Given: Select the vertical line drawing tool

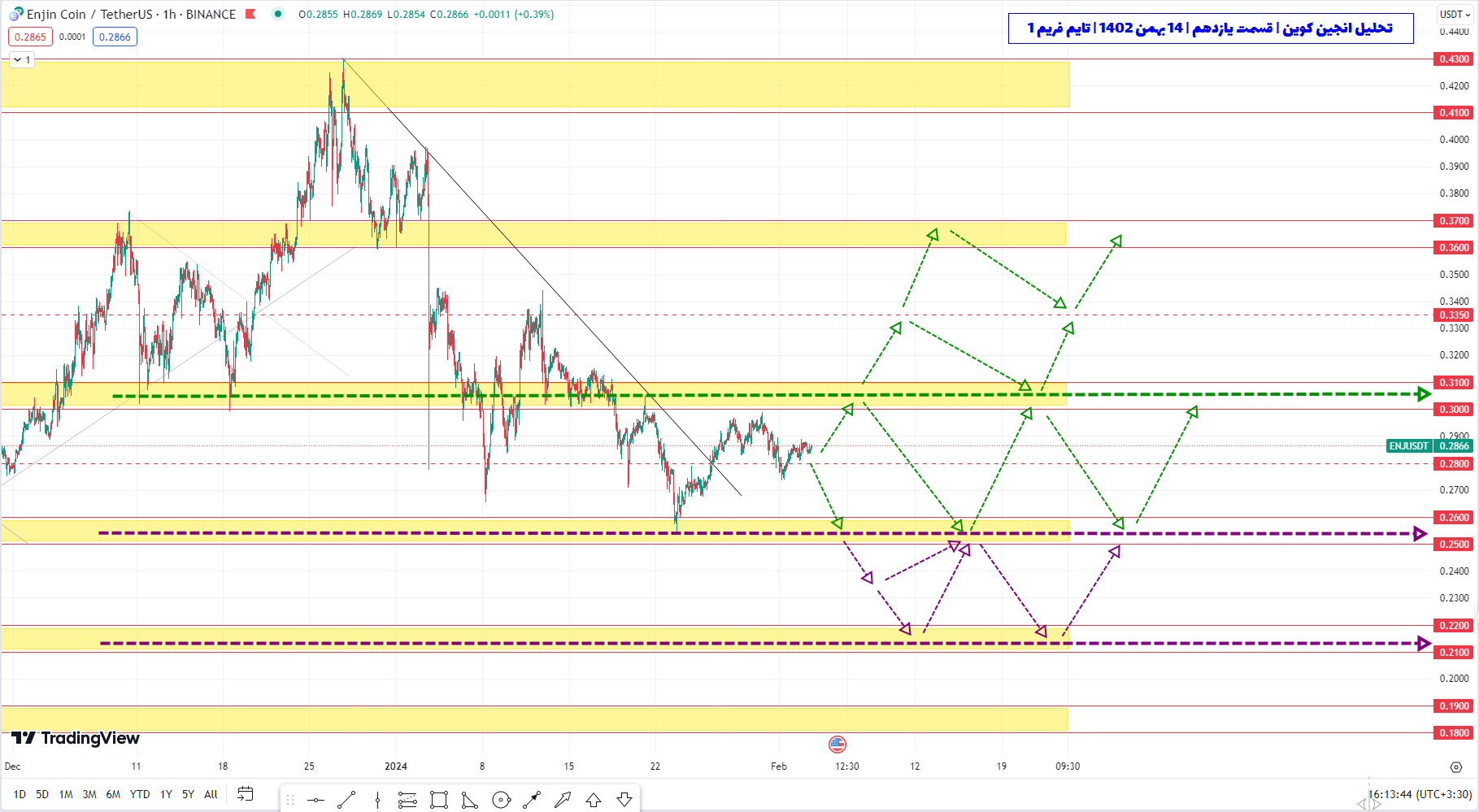Looking at the screenshot, I should [x=377, y=801].
